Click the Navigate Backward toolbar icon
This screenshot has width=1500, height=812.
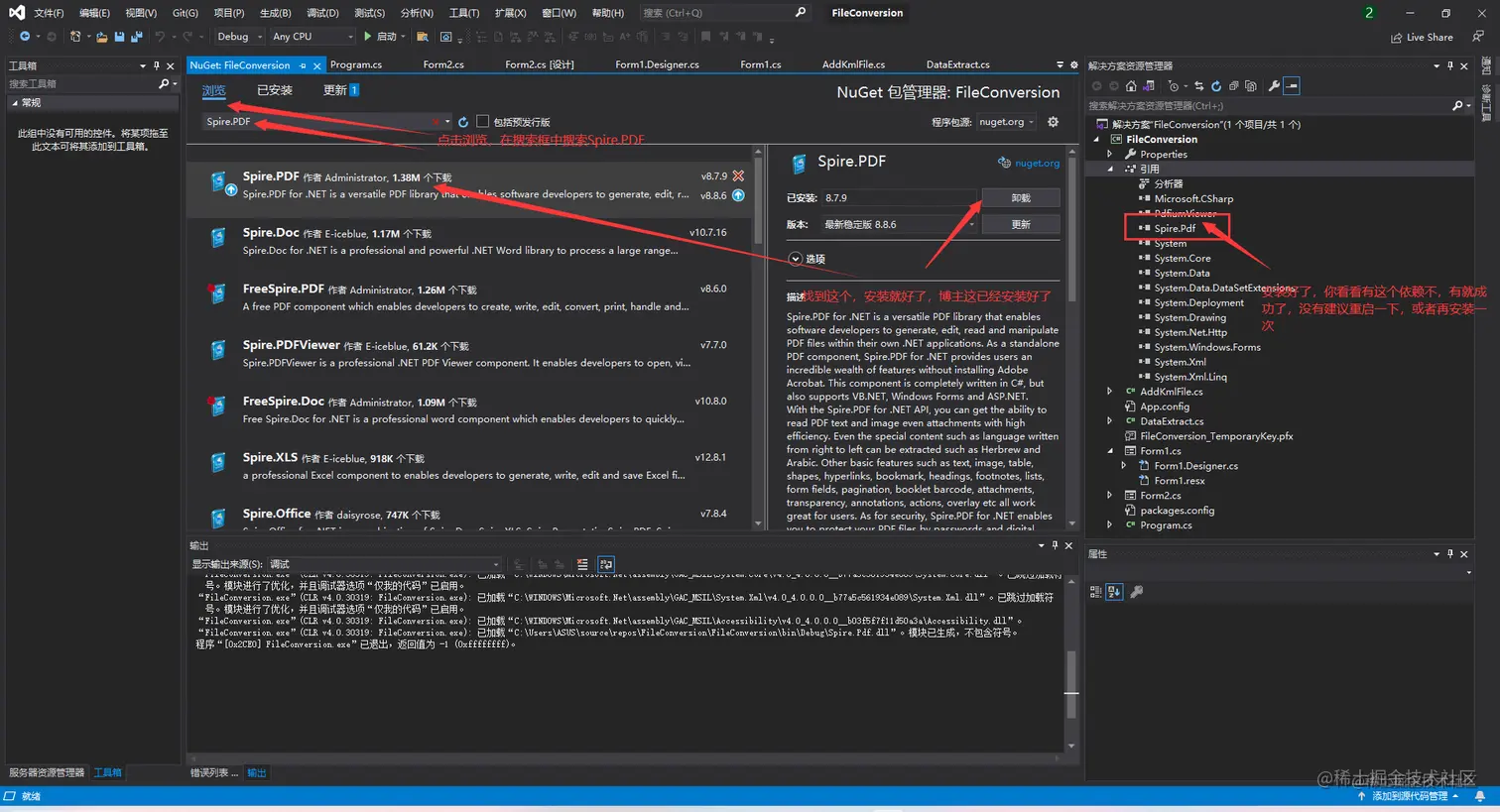pyautogui.click(x=24, y=36)
